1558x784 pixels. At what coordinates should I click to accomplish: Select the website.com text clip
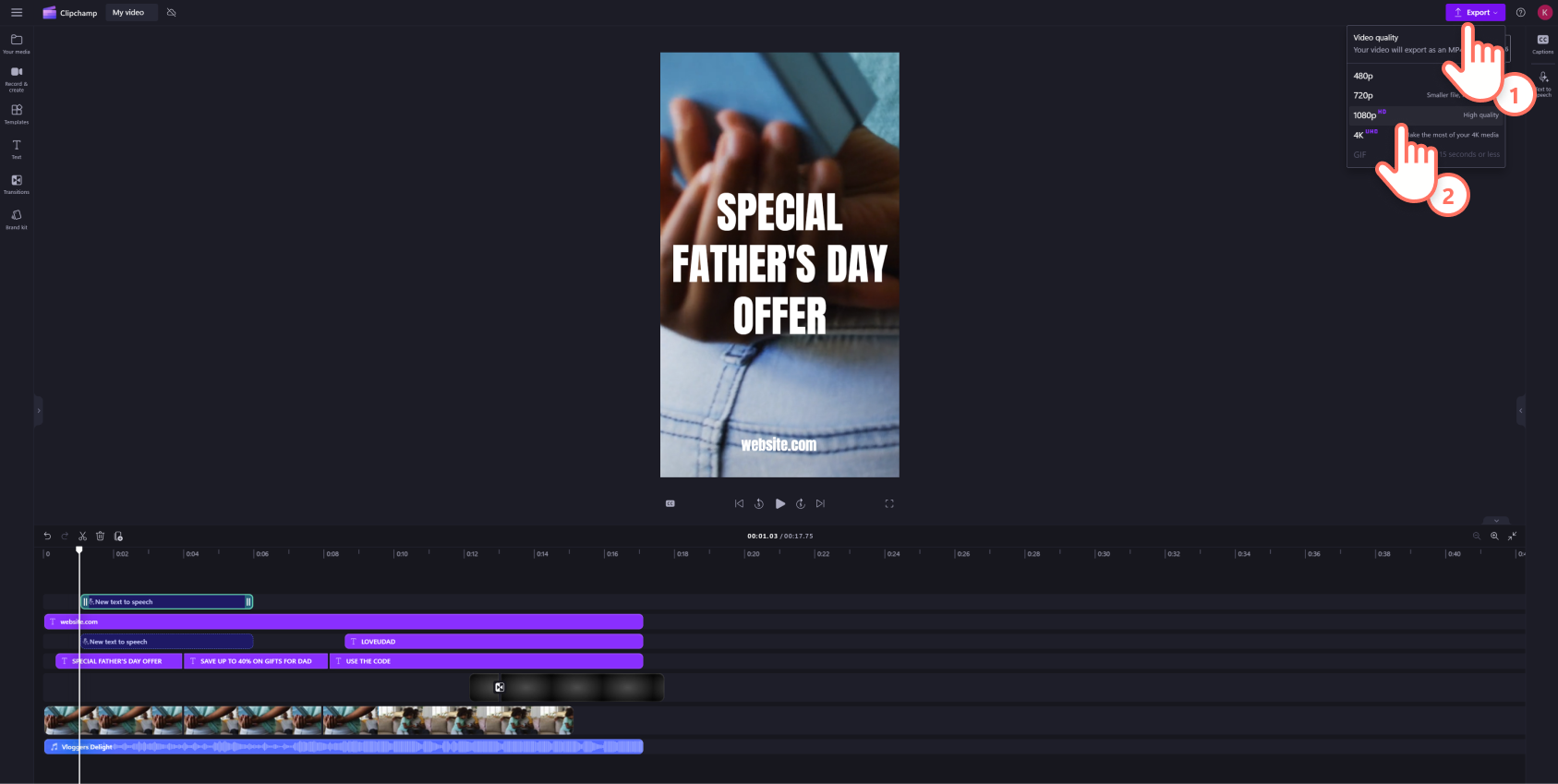click(344, 621)
